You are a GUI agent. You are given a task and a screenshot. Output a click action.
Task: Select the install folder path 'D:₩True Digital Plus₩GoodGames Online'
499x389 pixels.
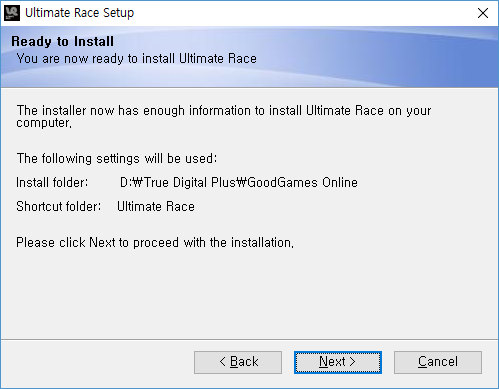click(x=239, y=183)
